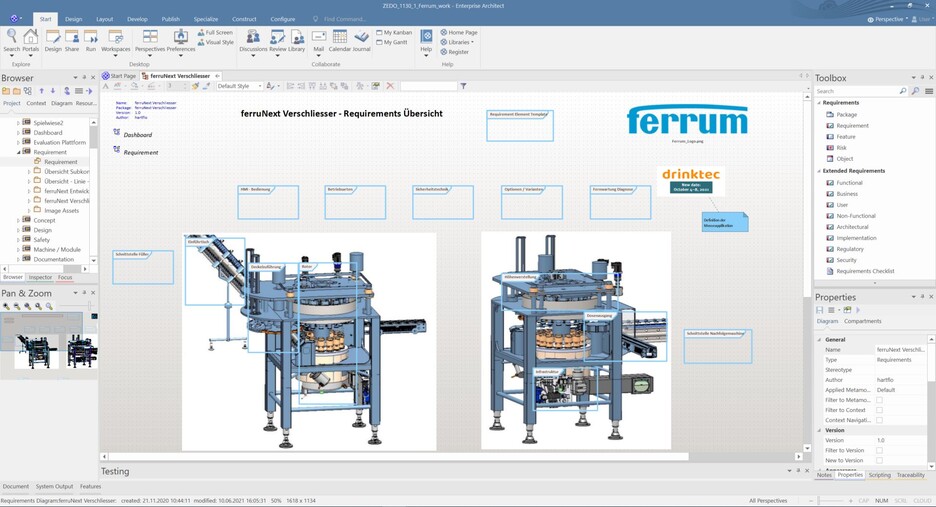Viewport: 936px width, 507px height.
Task: Open the Libraries dropdown in the Help group
Action: [457, 42]
